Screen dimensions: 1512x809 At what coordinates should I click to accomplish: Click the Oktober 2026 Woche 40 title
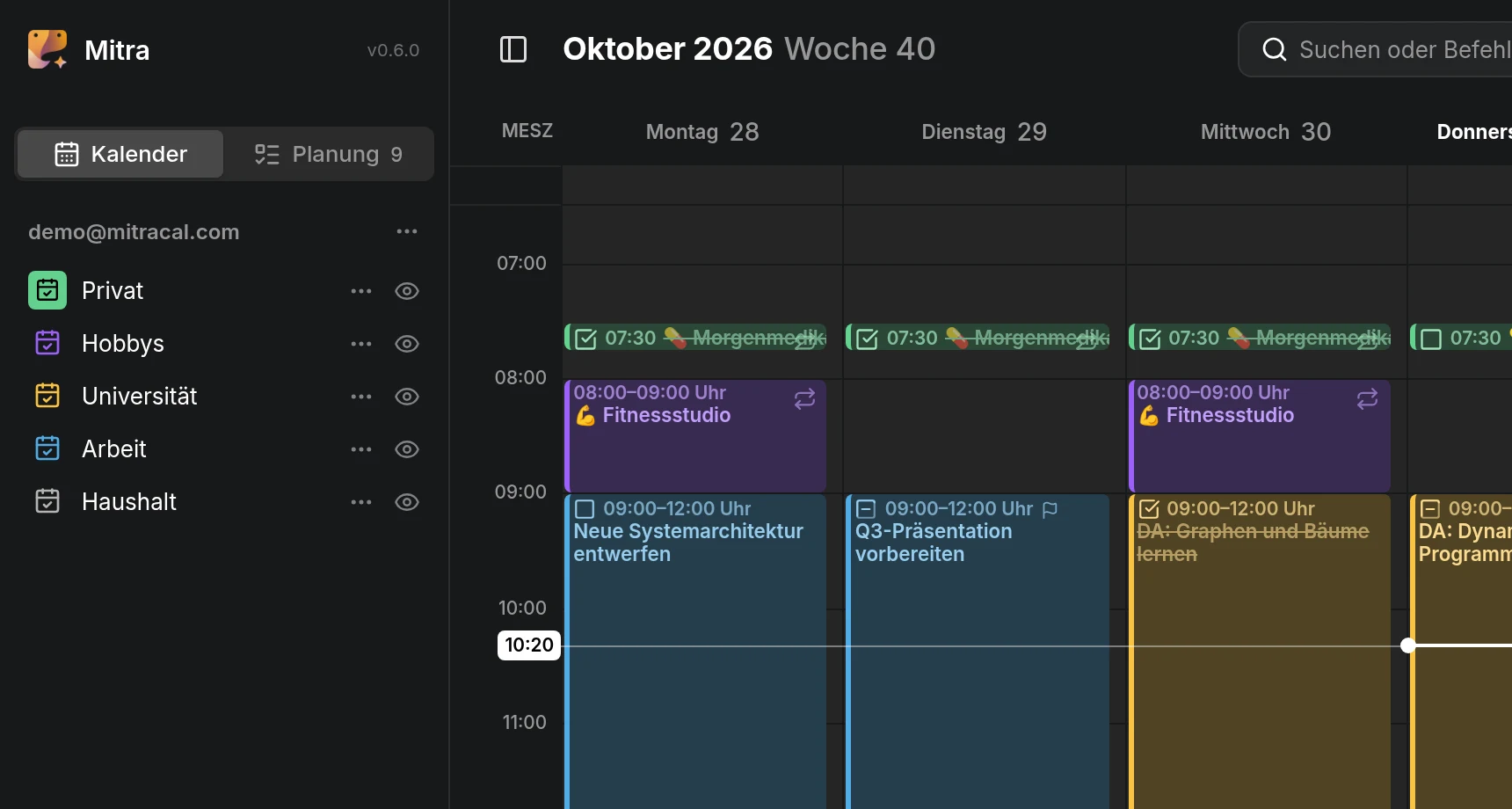(749, 48)
